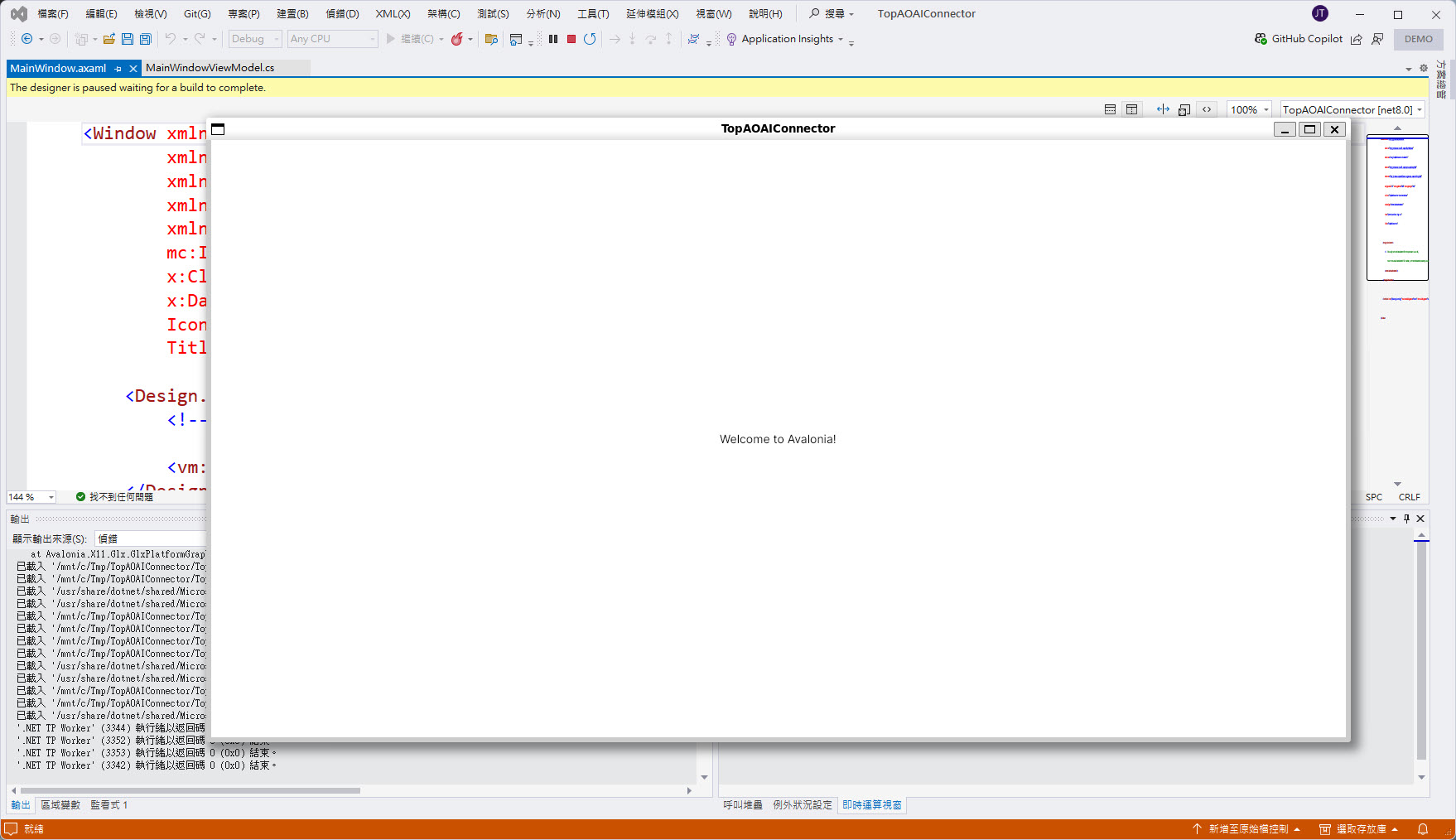This screenshot has height=840, width=1456.
Task: Click the open file folder icon
Action: (x=108, y=39)
